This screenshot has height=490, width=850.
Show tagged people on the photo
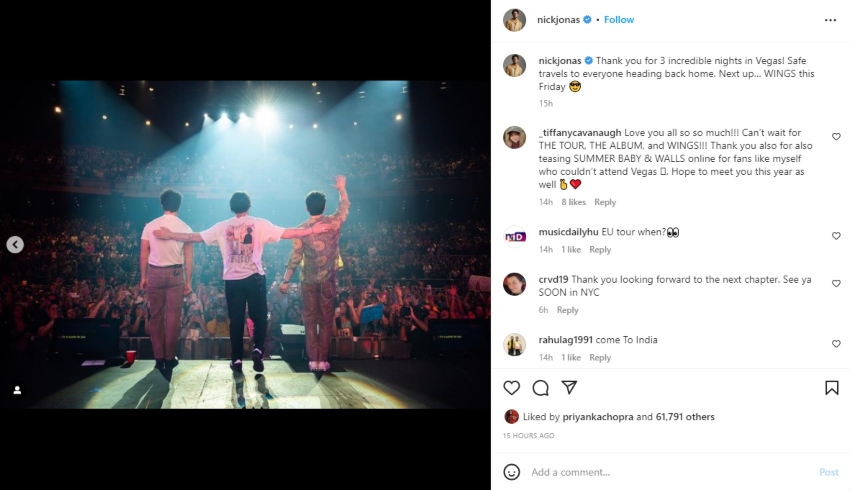[x=17, y=390]
